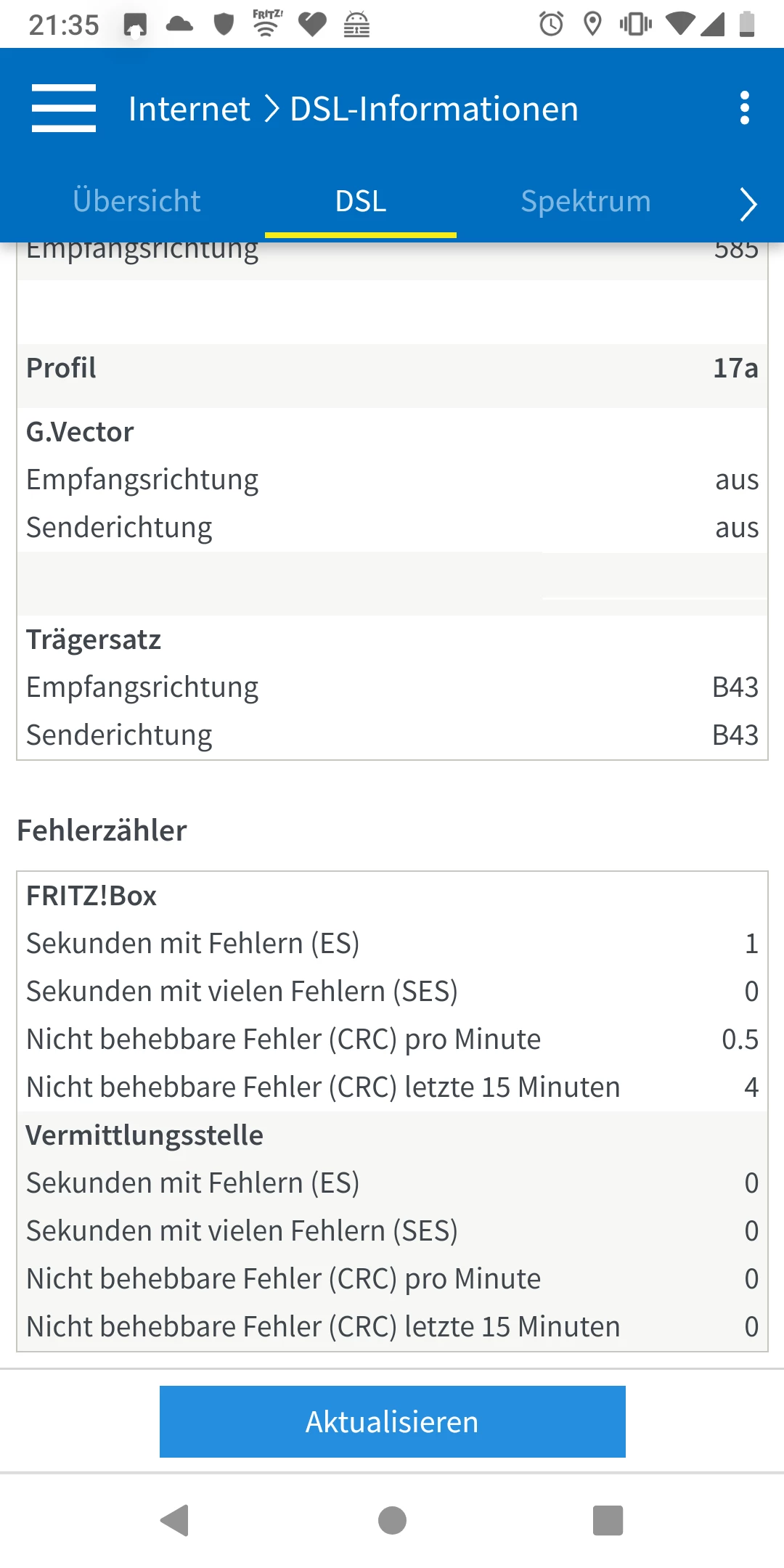This screenshot has width=784, height=1568.
Task: Tap the alarm clock status icon
Action: pyautogui.click(x=551, y=24)
